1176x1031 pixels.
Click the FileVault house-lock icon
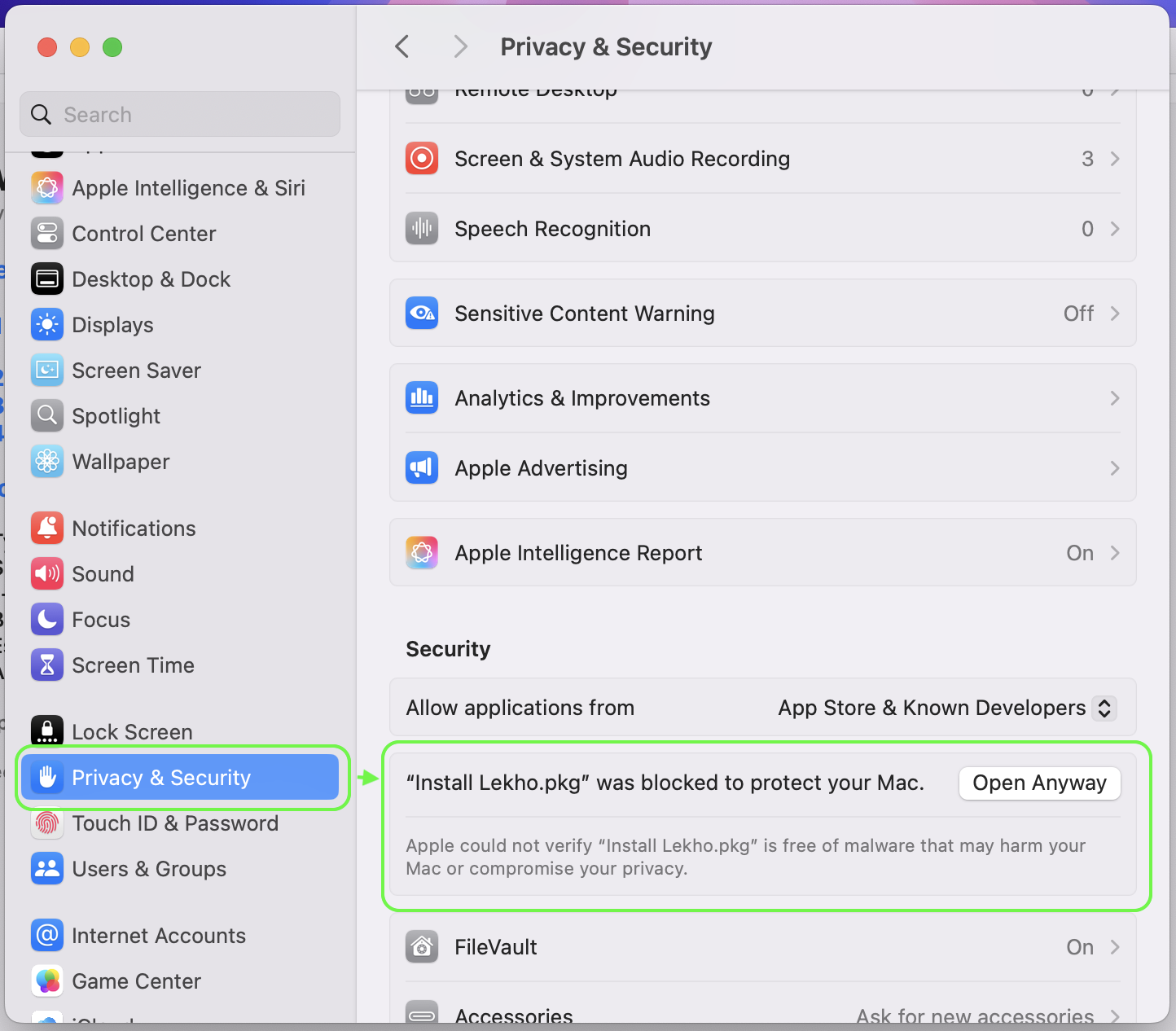(x=422, y=947)
